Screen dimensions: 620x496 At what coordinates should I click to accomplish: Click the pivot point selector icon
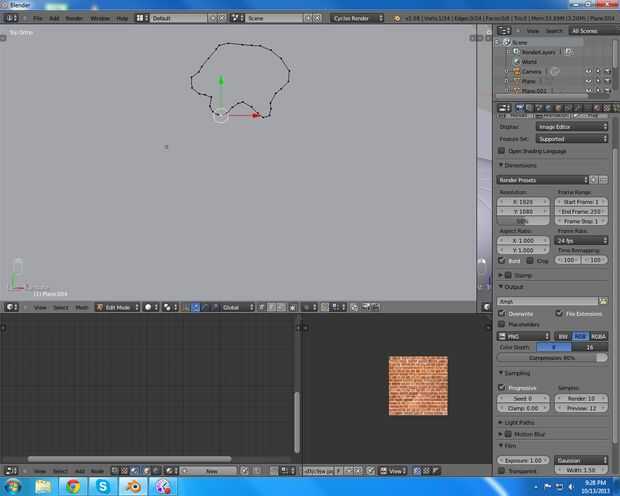click(170, 307)
